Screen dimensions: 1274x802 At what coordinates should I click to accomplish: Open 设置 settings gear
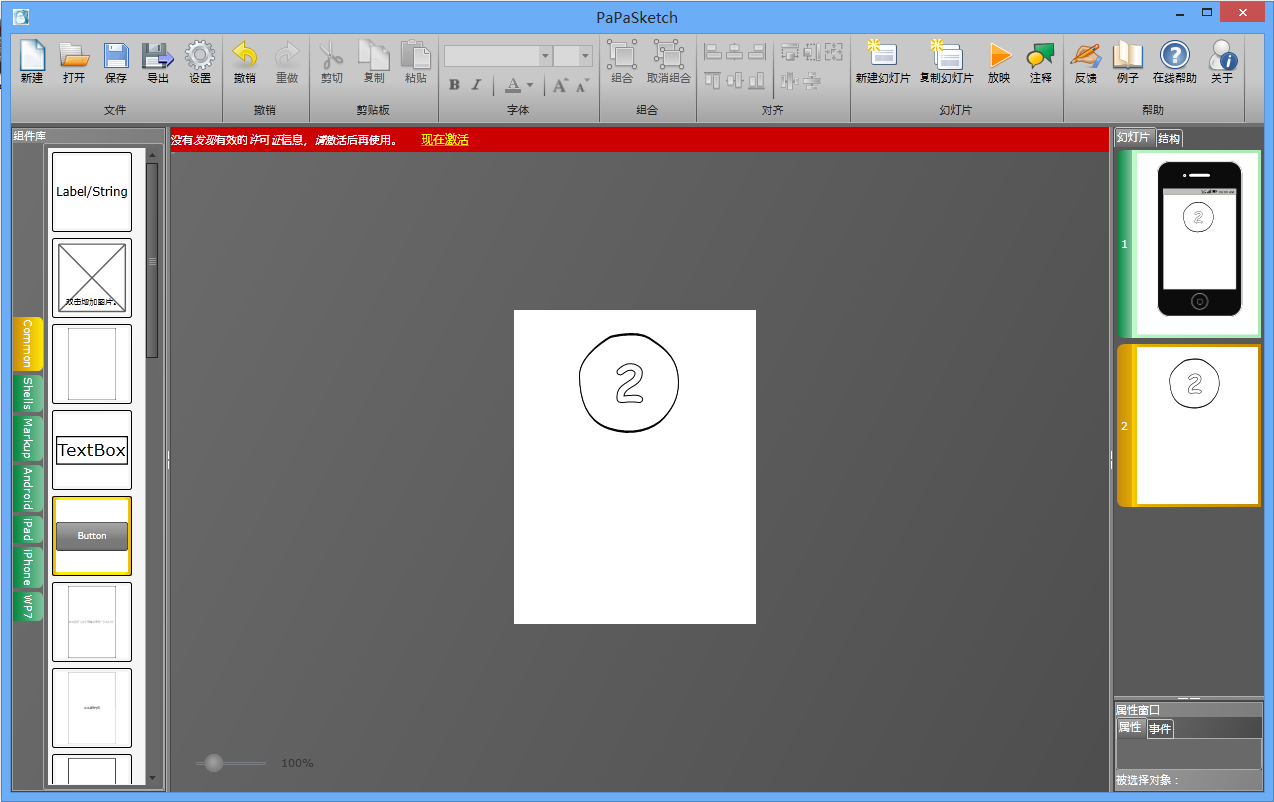tap(200, 62)
